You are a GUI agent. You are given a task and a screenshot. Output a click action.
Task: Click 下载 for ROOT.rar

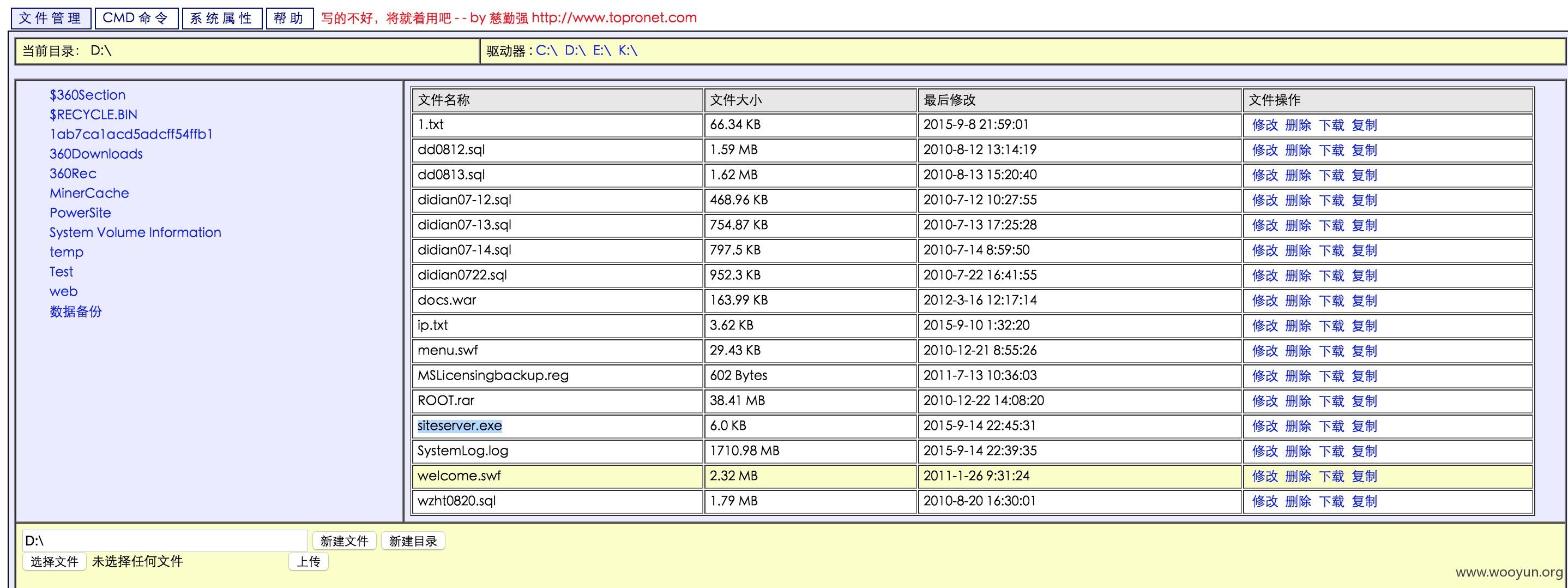(1331, 401)
